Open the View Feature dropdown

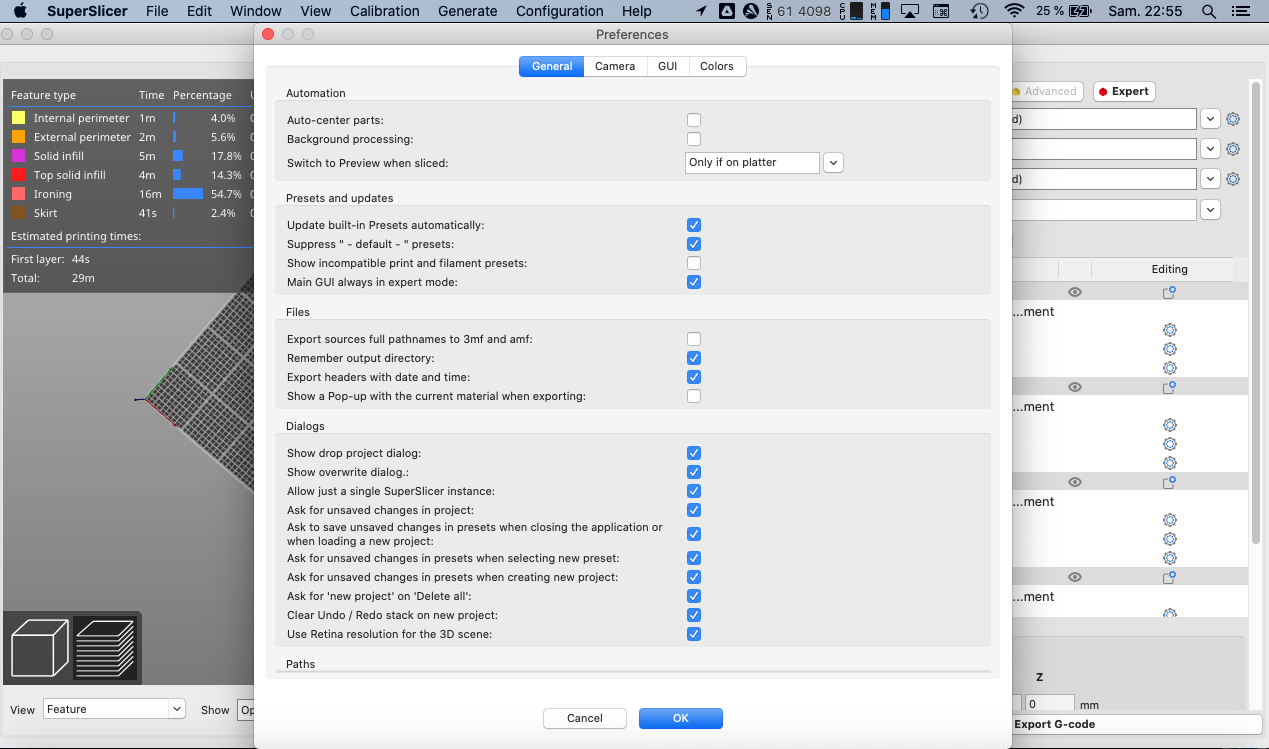(x=113, y=708)
